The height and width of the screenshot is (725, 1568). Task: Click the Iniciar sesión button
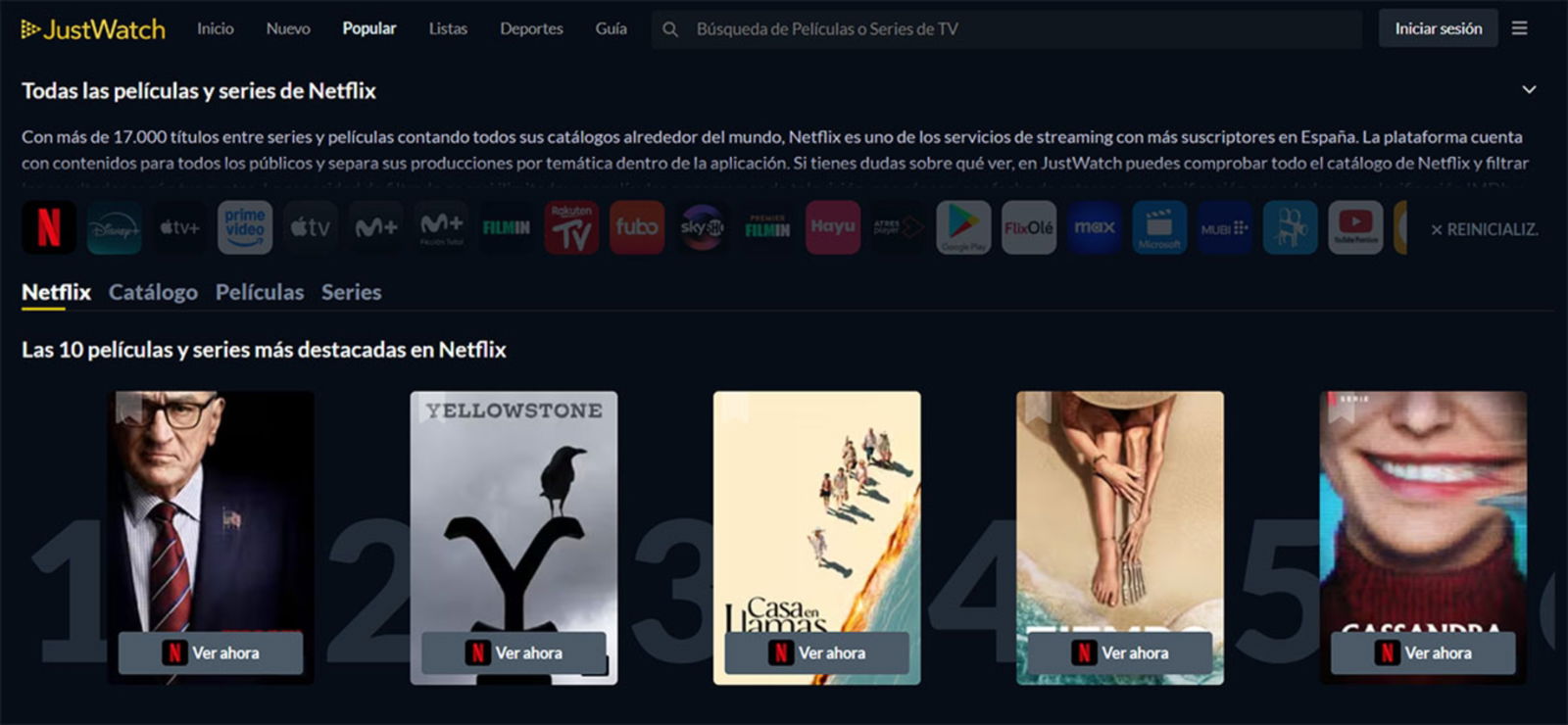click(1438, 28)
